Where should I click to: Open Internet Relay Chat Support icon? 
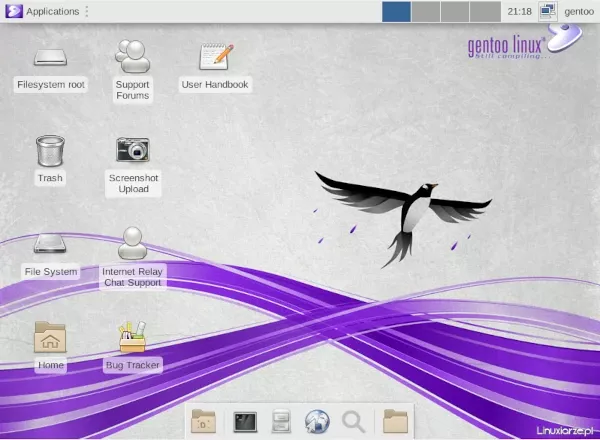[x=132, y=243]
